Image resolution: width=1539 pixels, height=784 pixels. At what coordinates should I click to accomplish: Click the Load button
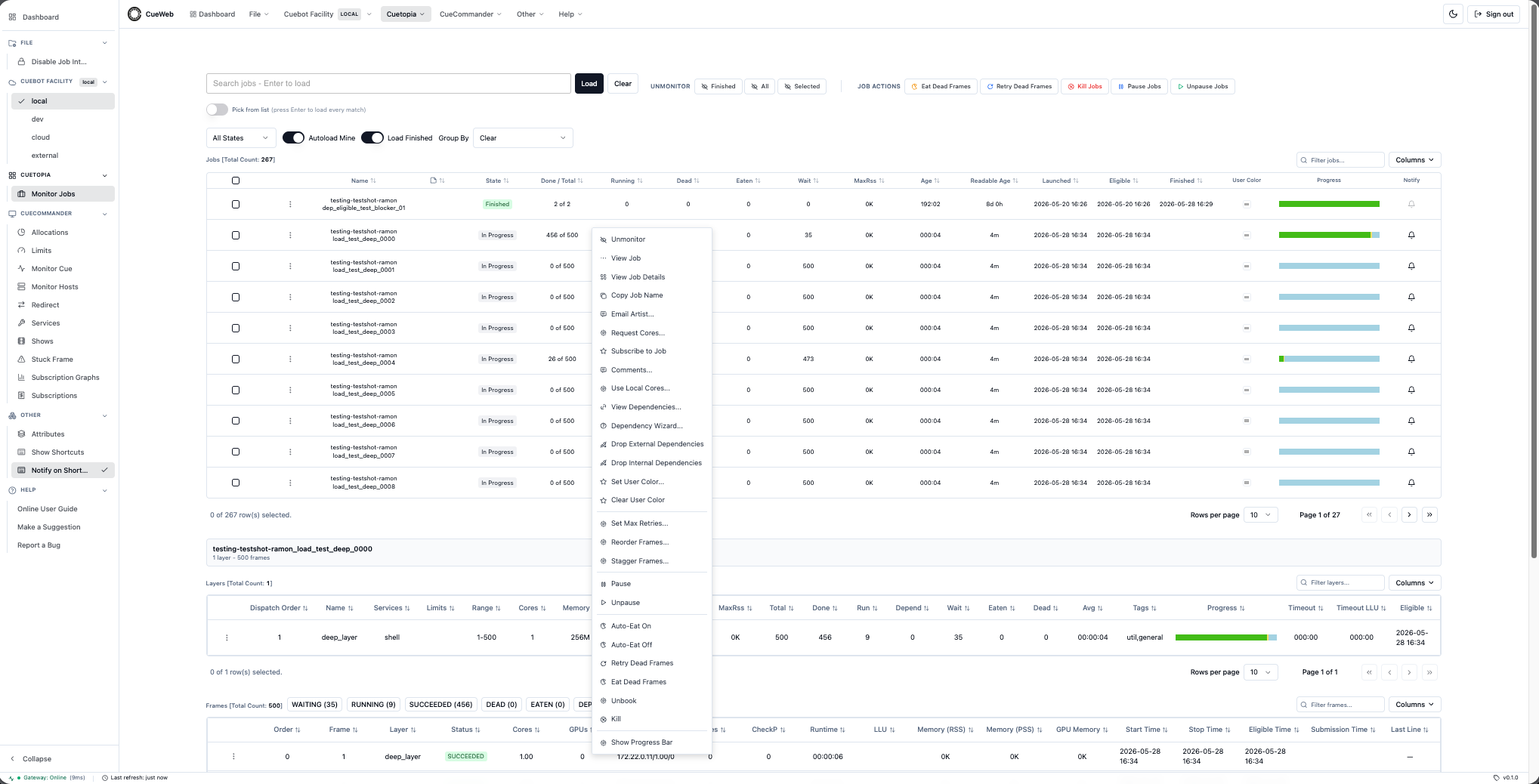click(589, 84)
